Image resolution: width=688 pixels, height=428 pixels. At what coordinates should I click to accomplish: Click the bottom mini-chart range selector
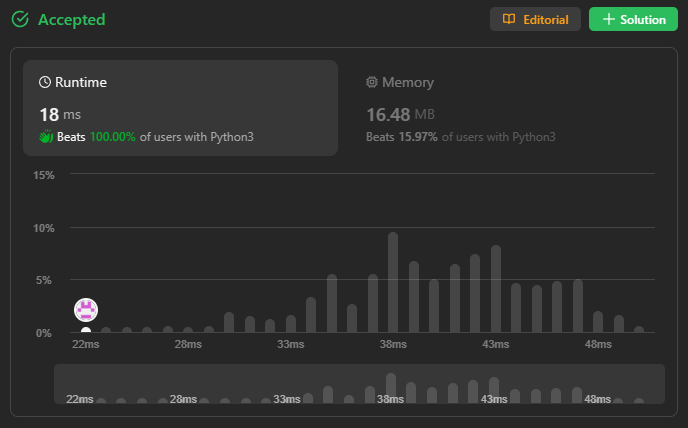(x=359, y=384)
